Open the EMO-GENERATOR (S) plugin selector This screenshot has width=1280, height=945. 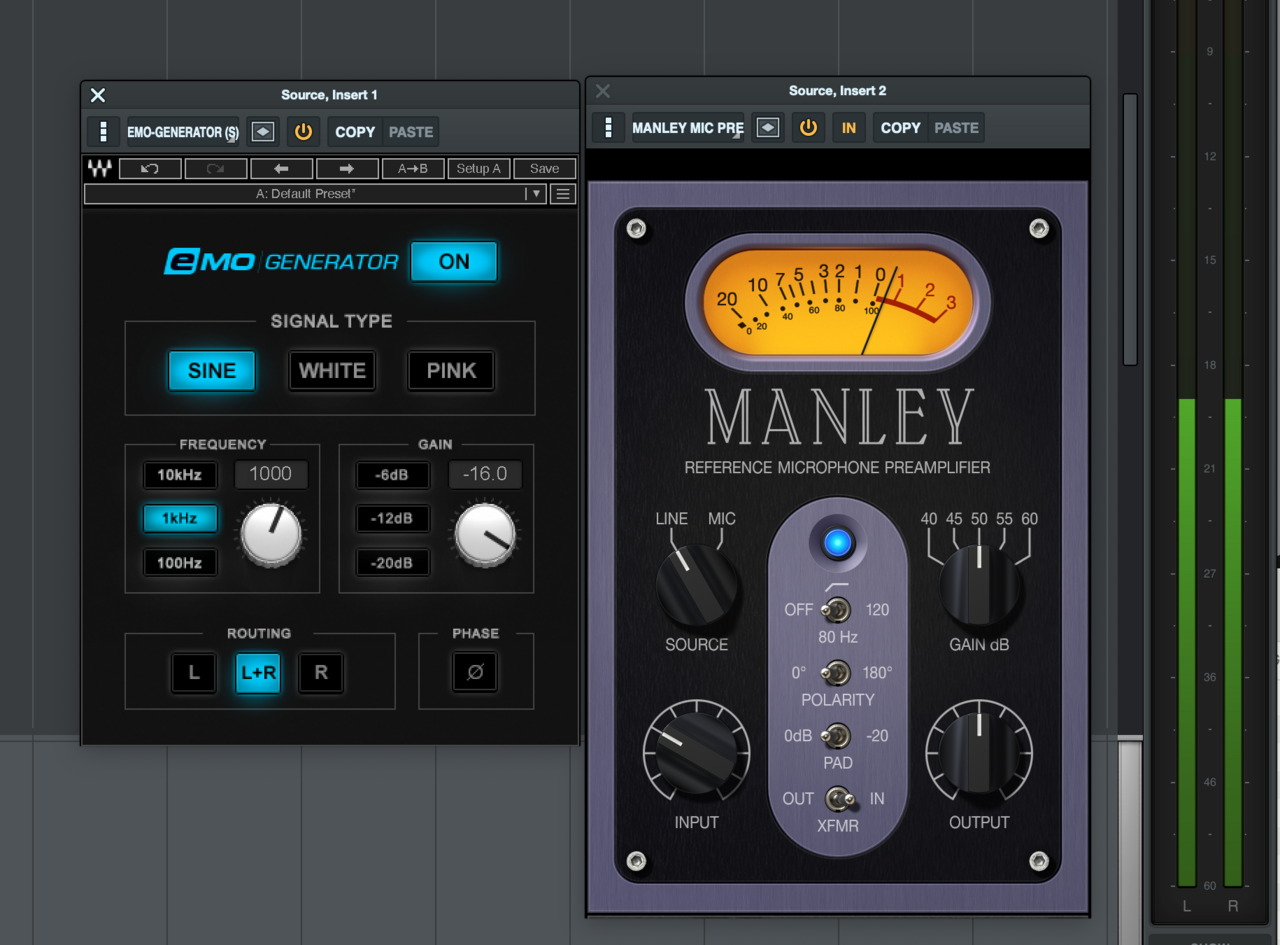(x=184, y=132)
